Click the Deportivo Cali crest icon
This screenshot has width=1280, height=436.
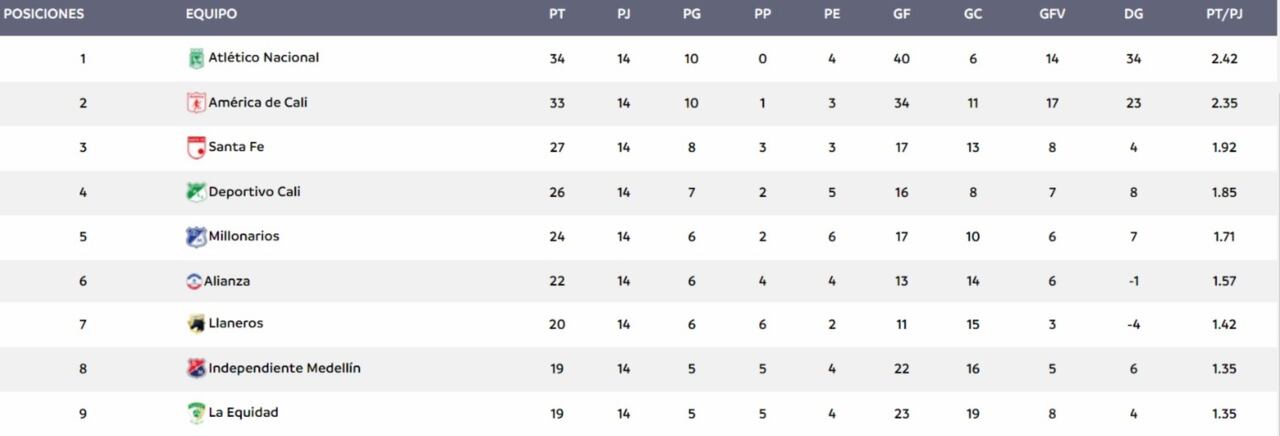(x=196, y=192)
